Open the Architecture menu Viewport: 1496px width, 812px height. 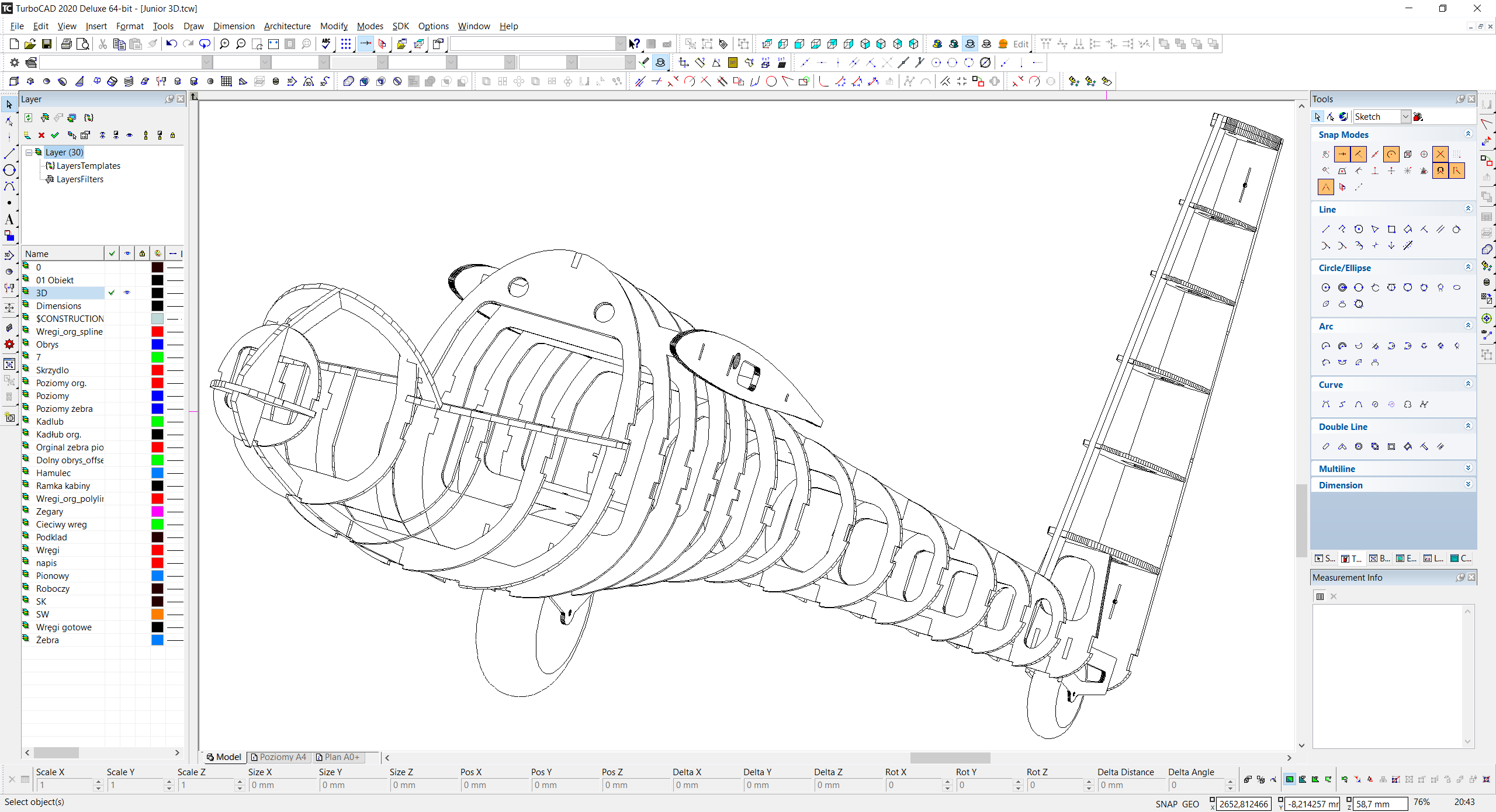(x=287, y=26)
